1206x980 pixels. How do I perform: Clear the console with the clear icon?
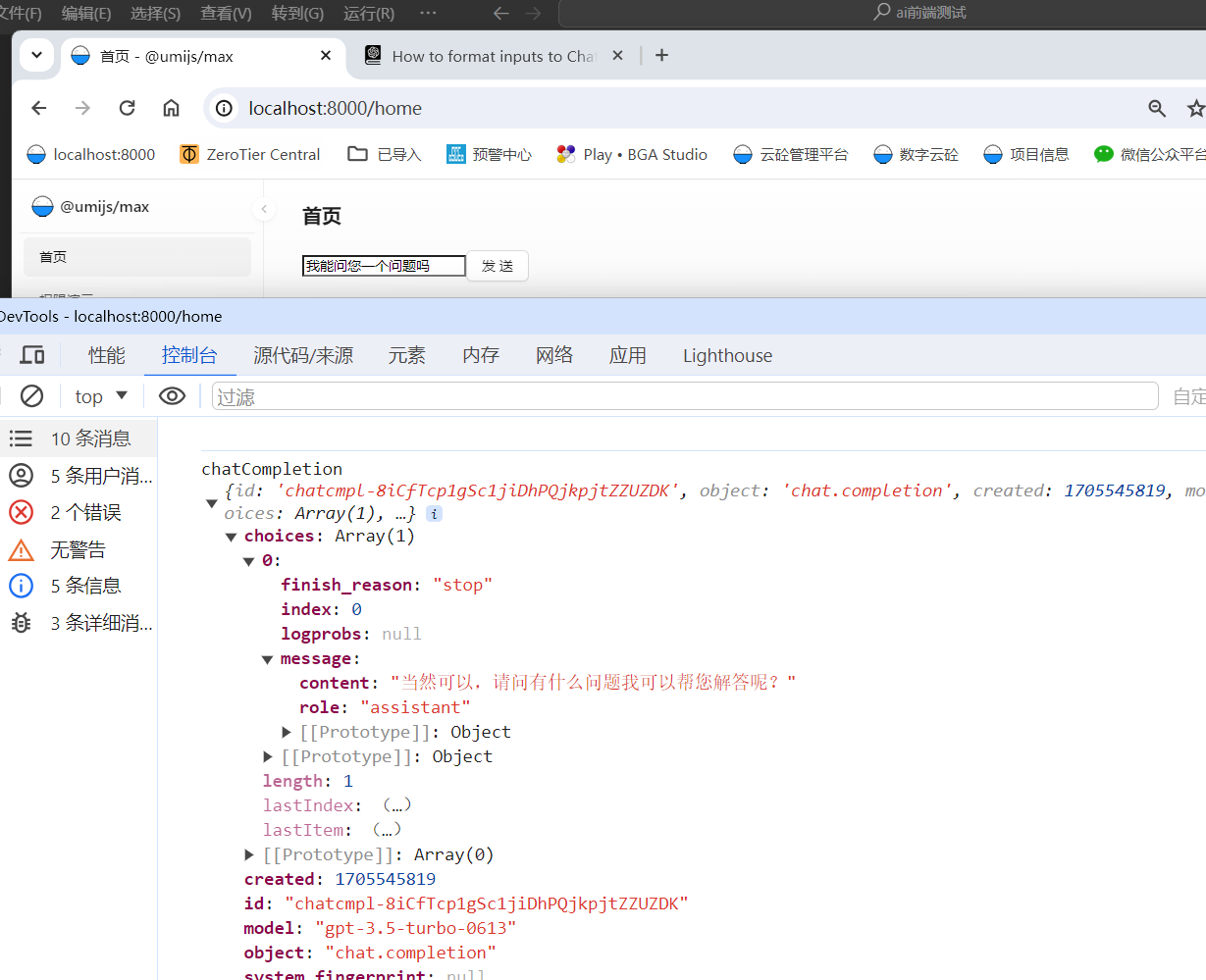31,395
